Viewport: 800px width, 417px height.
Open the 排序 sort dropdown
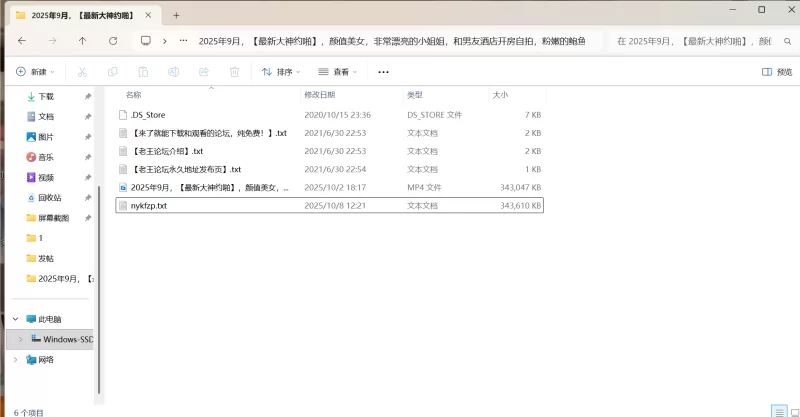[282, 72]
